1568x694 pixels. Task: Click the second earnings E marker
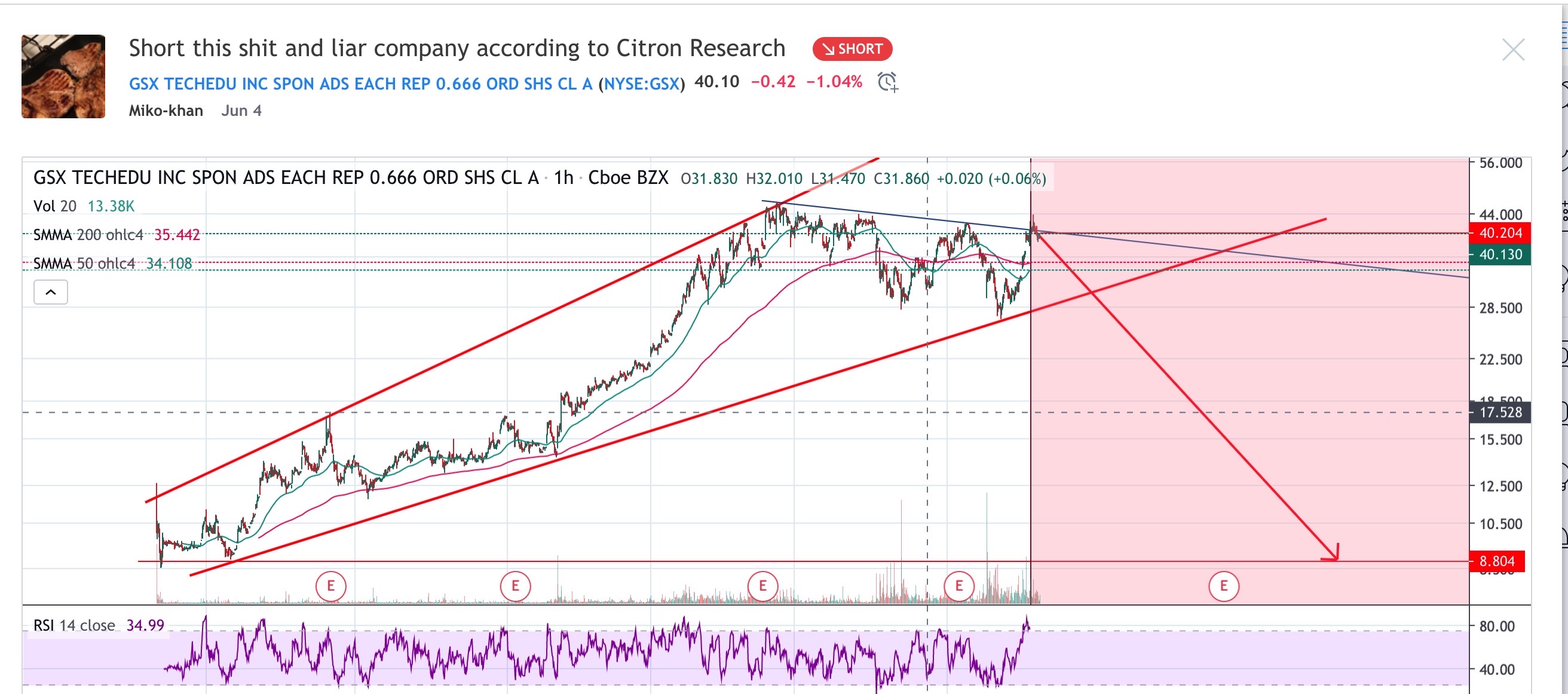[515, 586]
